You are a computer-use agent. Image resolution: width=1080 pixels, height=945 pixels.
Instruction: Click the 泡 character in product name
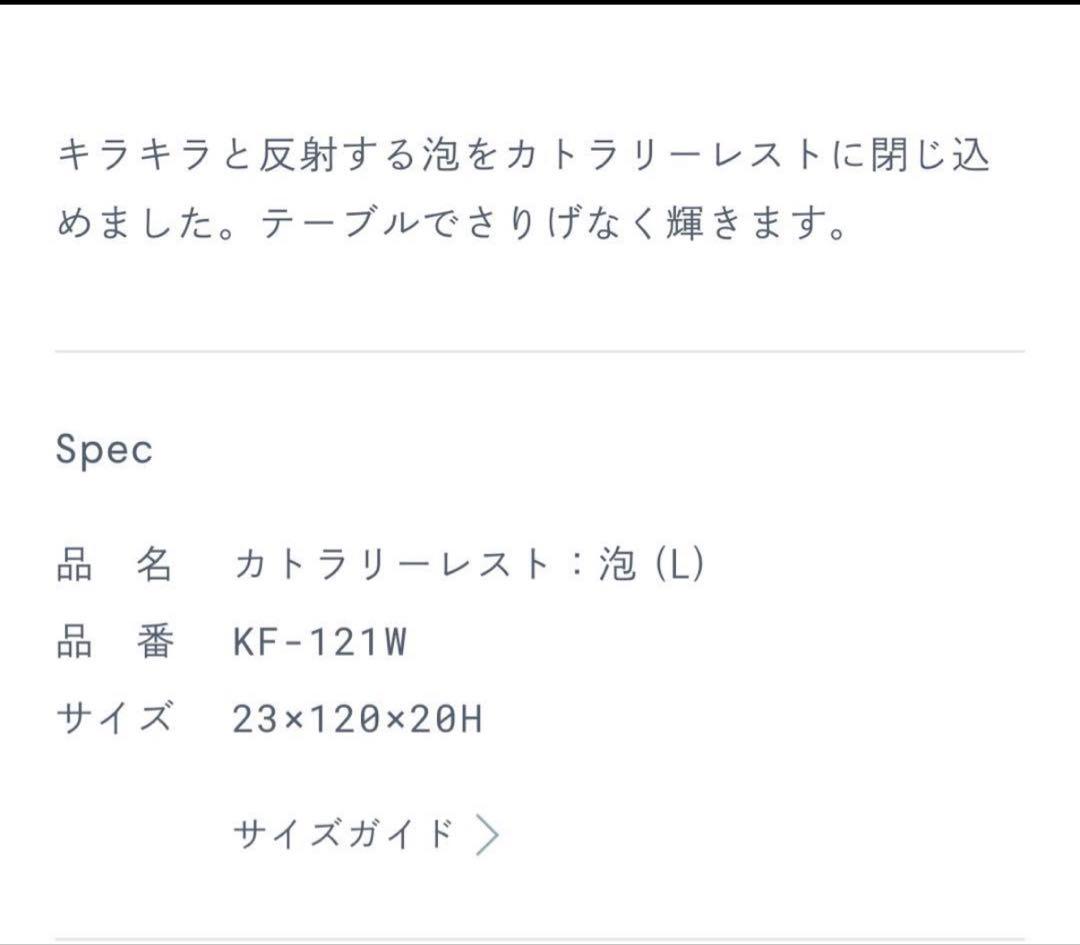pyautogui.click(x=618, y=566)
